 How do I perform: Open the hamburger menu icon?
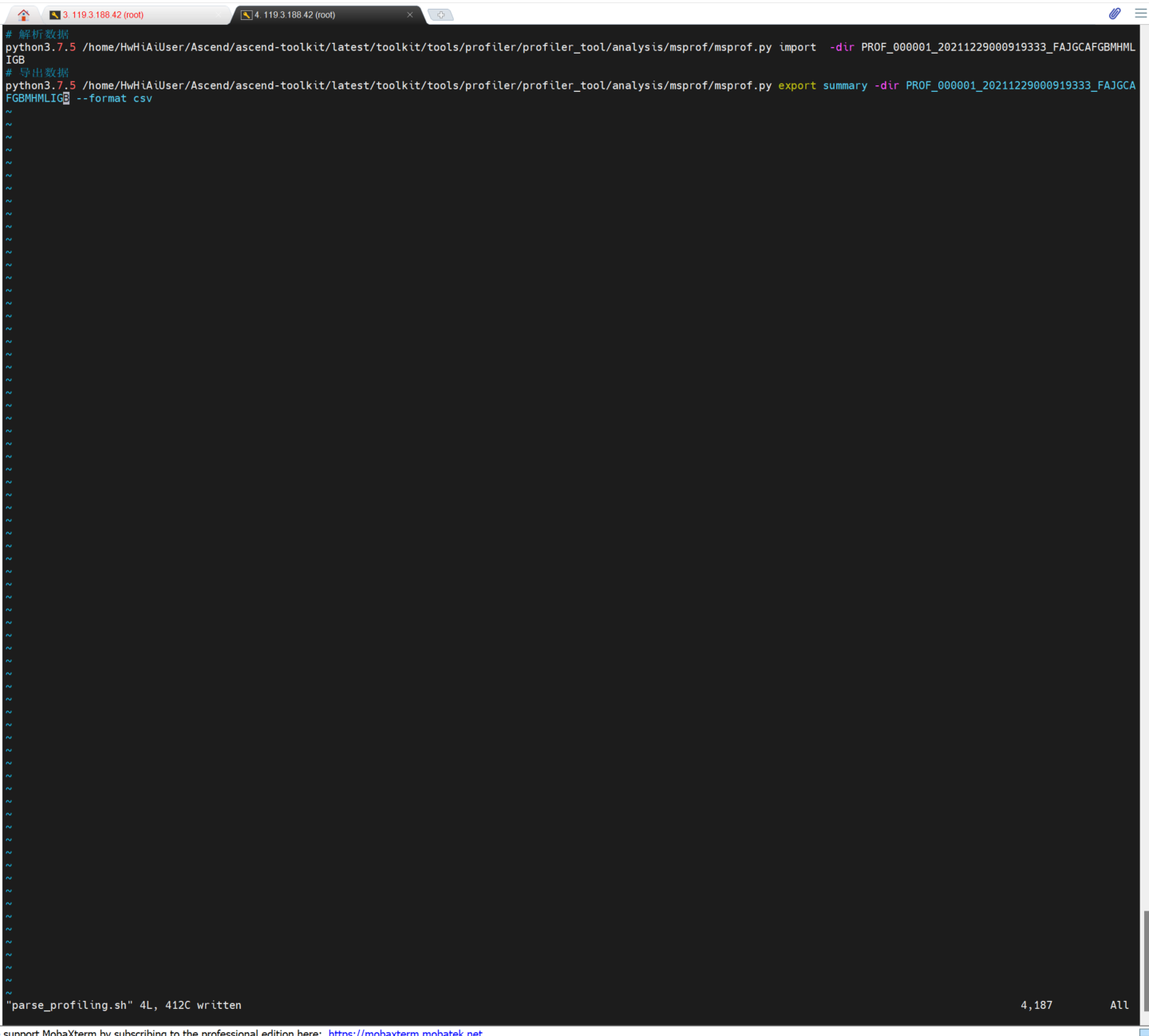(x=1140, y=14)
